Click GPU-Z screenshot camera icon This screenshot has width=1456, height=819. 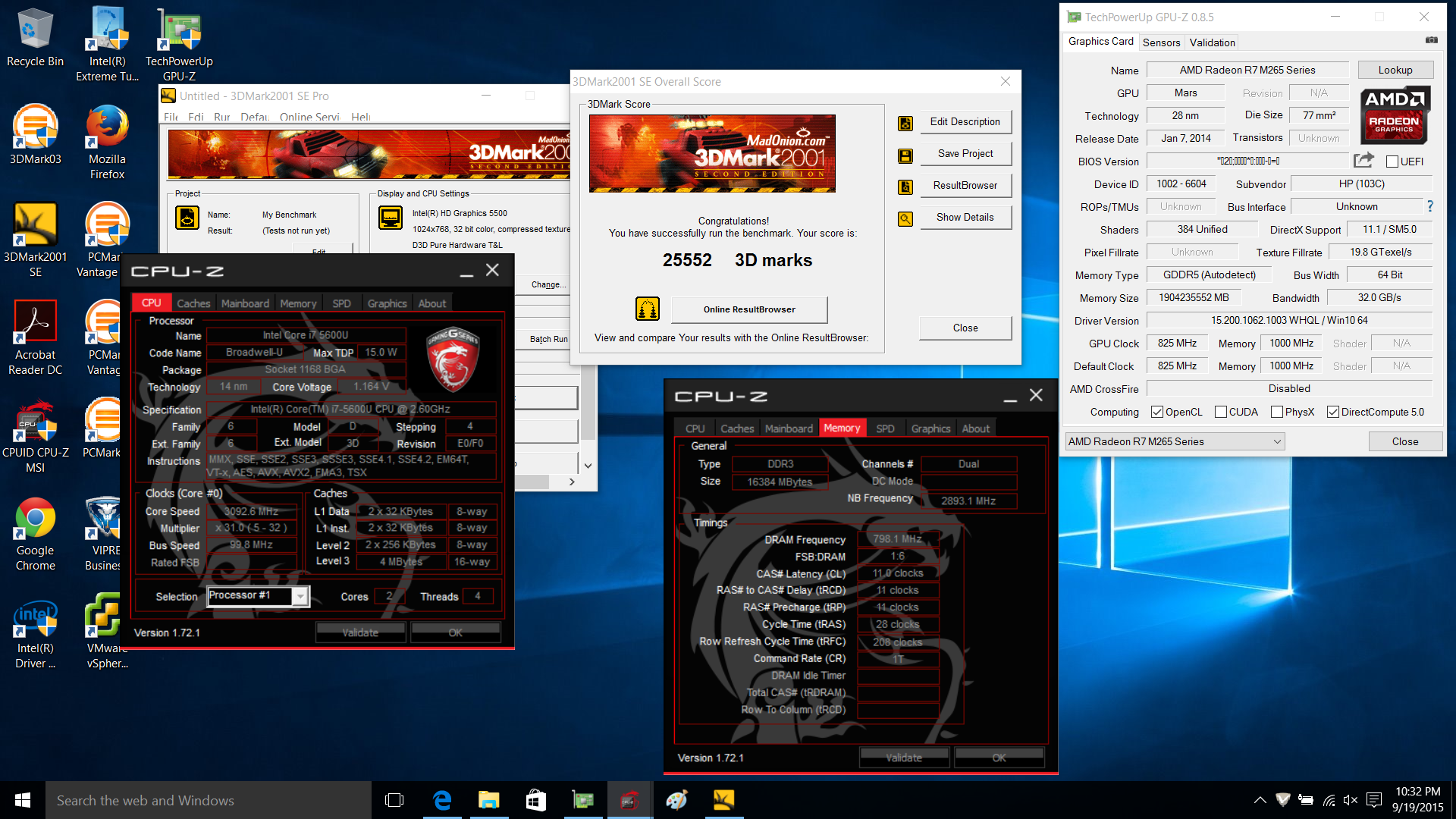tap(1431, 40)
